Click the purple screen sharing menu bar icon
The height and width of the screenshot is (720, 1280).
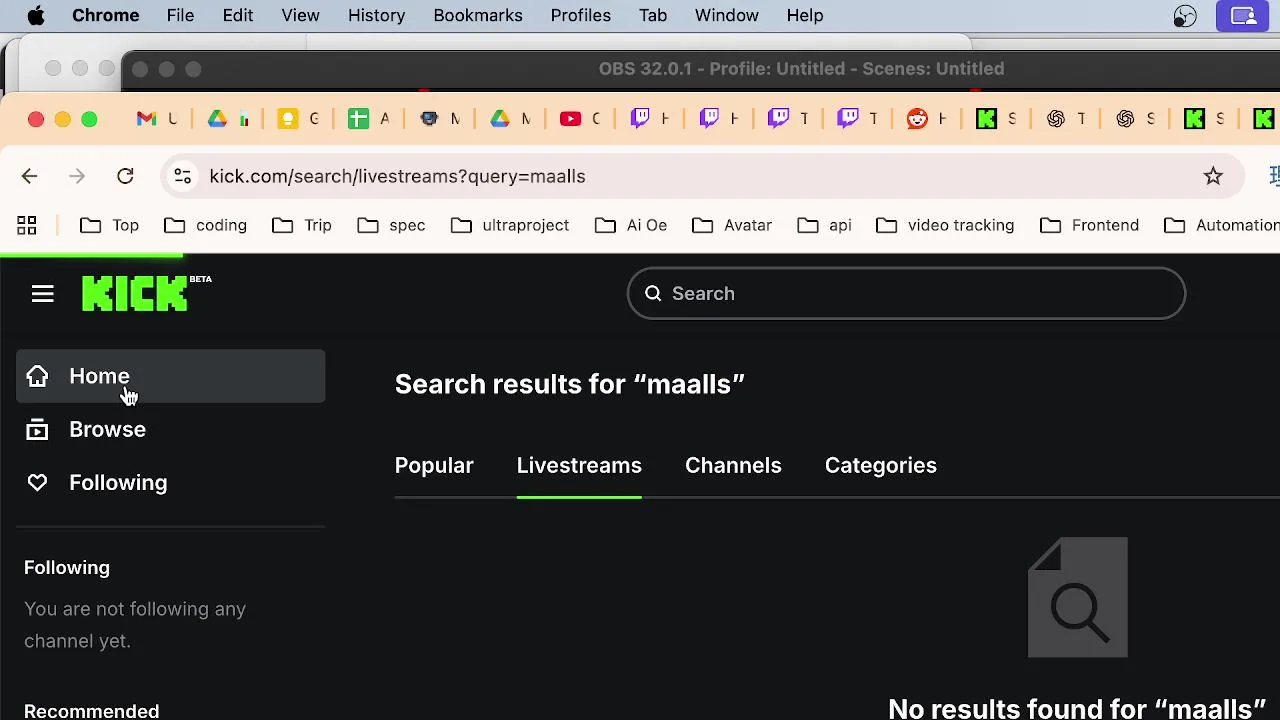1243,16
